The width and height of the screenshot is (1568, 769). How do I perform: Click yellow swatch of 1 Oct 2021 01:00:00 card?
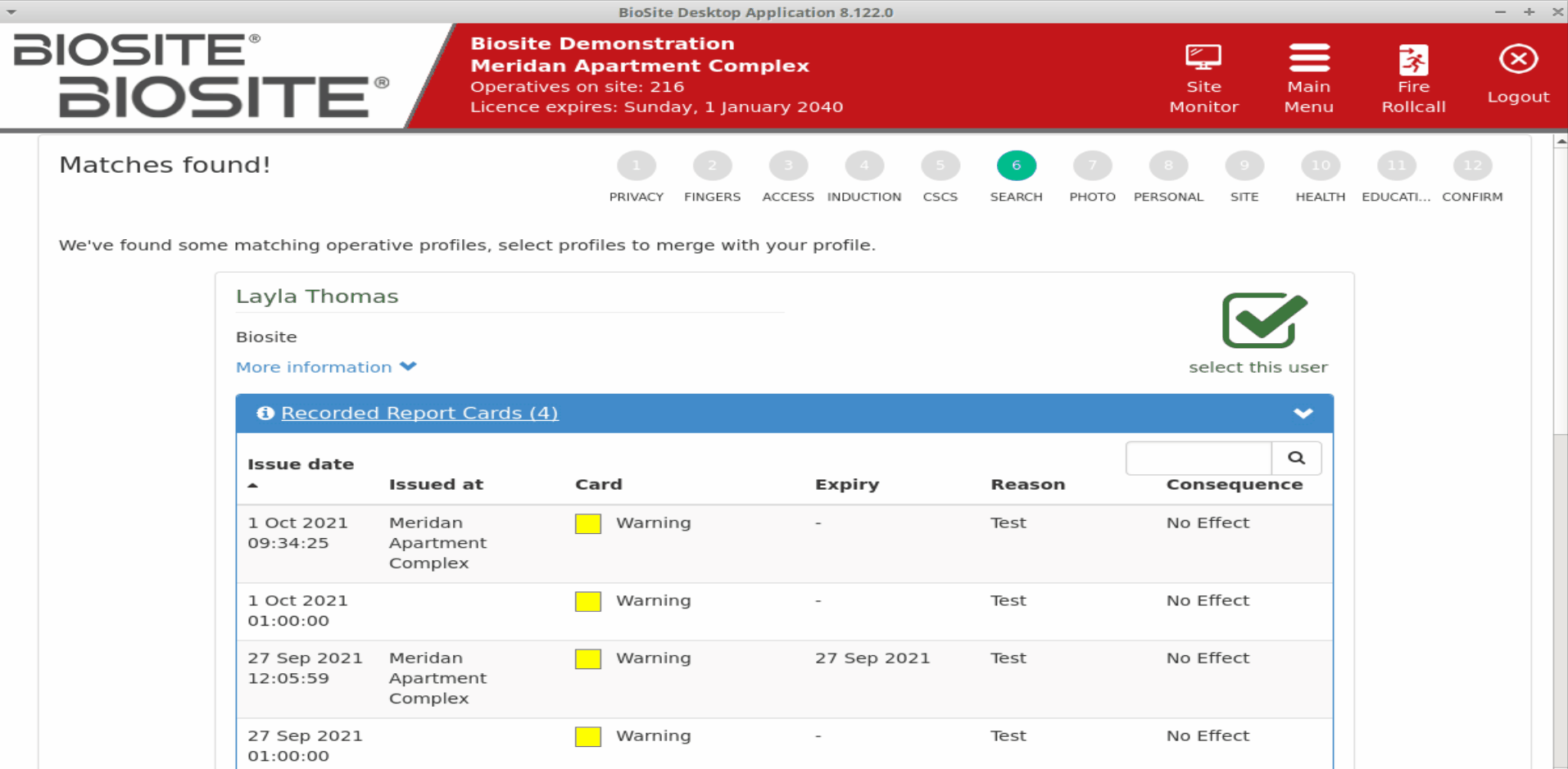[588, 602]
